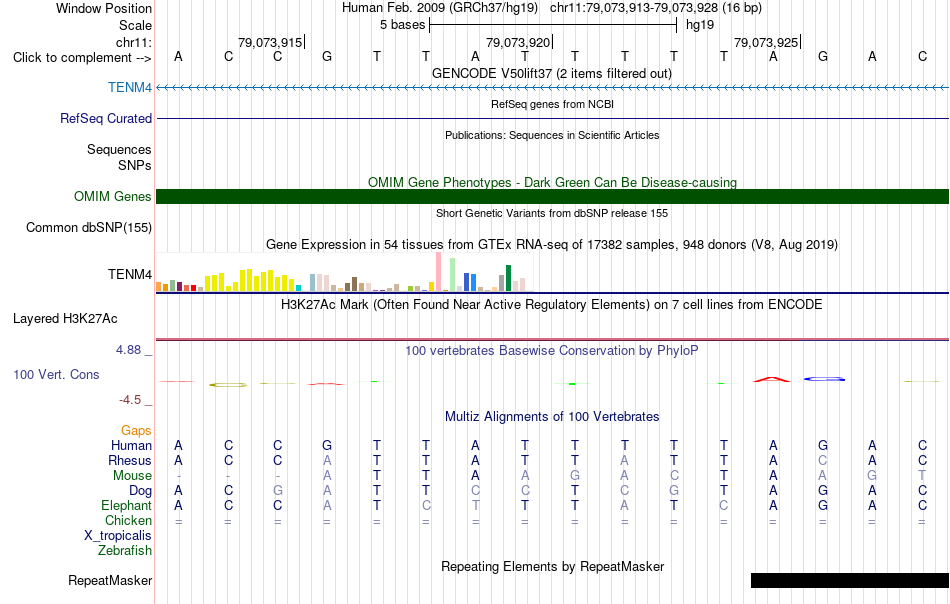Click the 79,073,925 coordinate label

pyautogui.click(x=766, y=42)
